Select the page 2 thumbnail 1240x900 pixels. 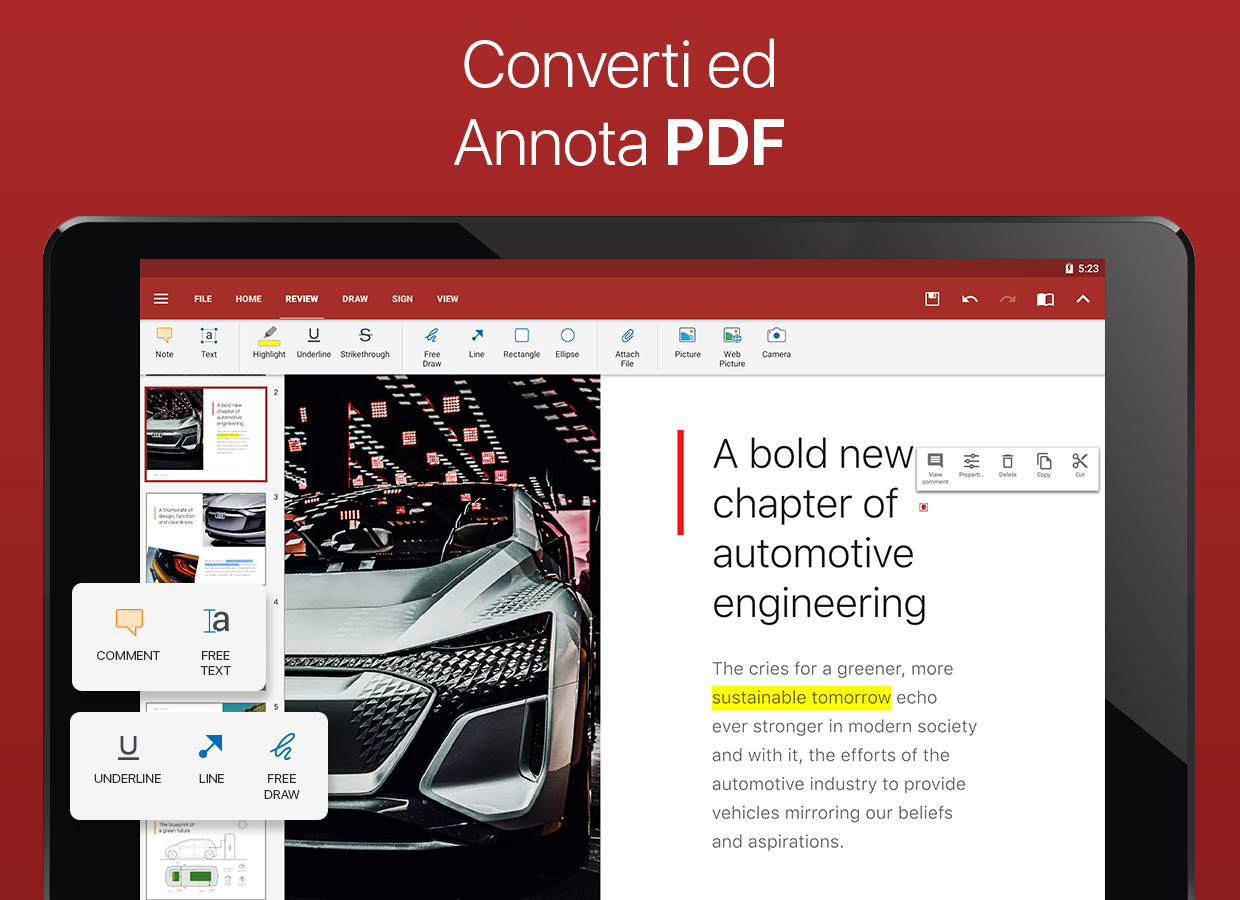click(206, 434)
